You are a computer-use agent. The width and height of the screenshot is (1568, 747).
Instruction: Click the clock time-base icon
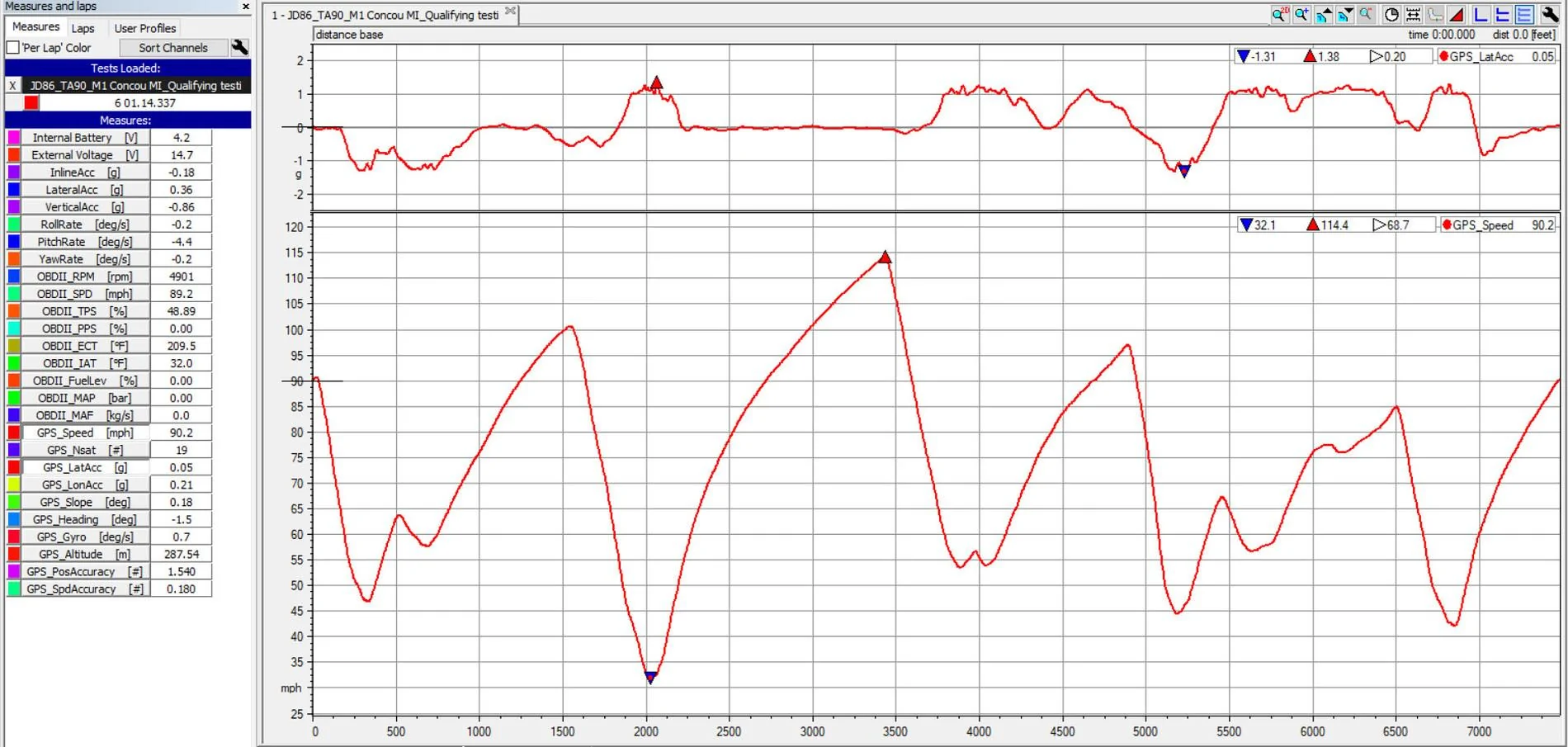coord(1391,15)
